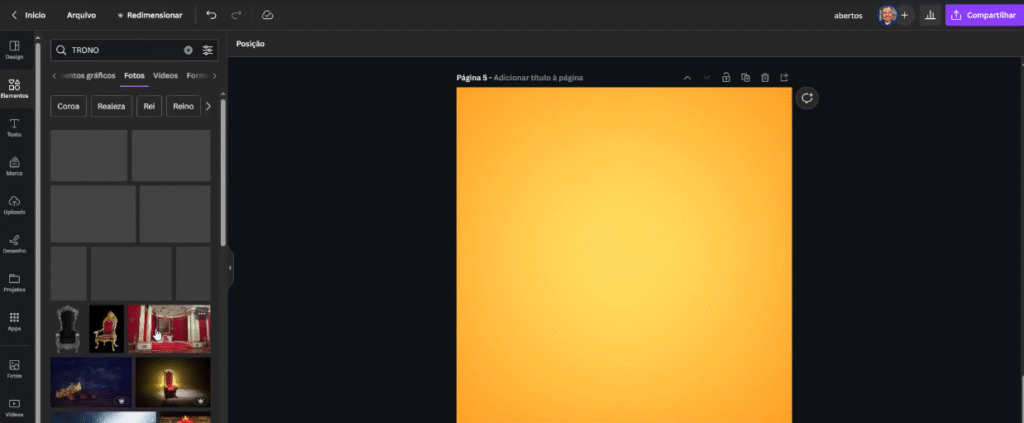Image resolution: width=1024 pixels, height=423 pixels.
Task: Select the Realeza suggestion chip
Action: tap(111, 106)
